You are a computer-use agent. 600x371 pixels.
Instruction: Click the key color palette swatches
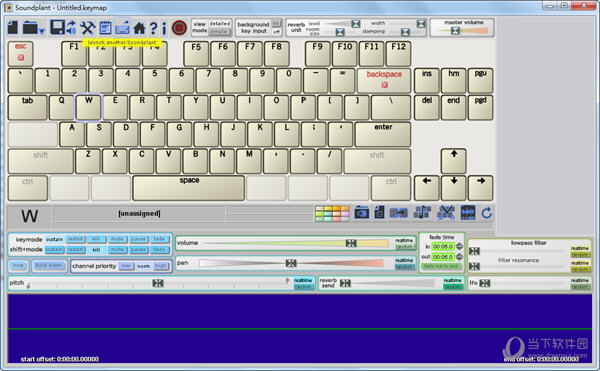332,214
